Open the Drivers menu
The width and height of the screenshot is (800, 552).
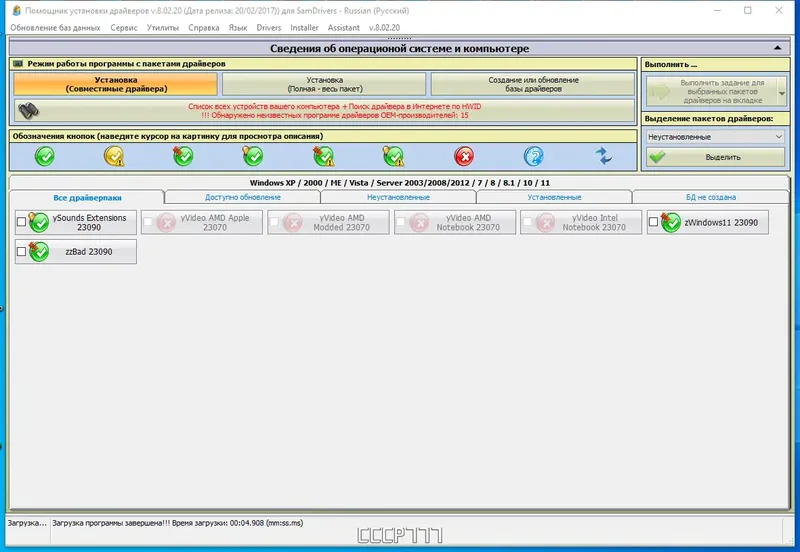point(269,28)
